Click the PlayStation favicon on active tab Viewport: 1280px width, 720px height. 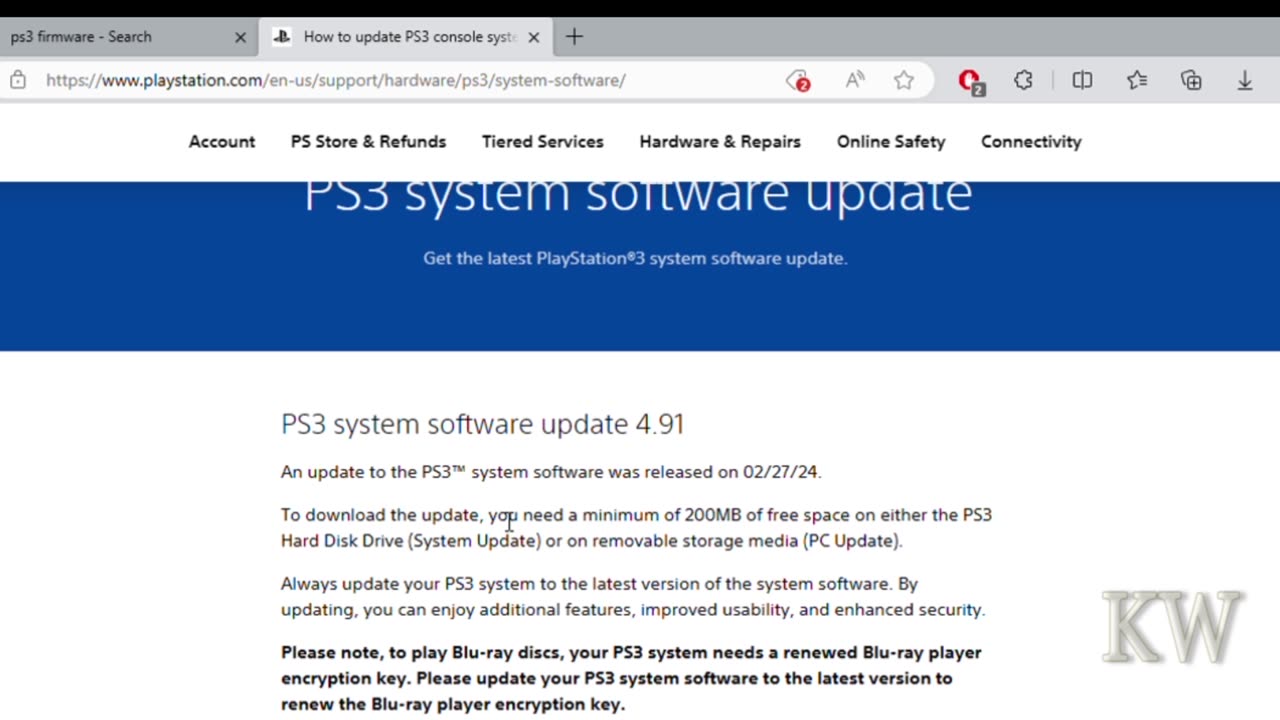pos(282,37)
